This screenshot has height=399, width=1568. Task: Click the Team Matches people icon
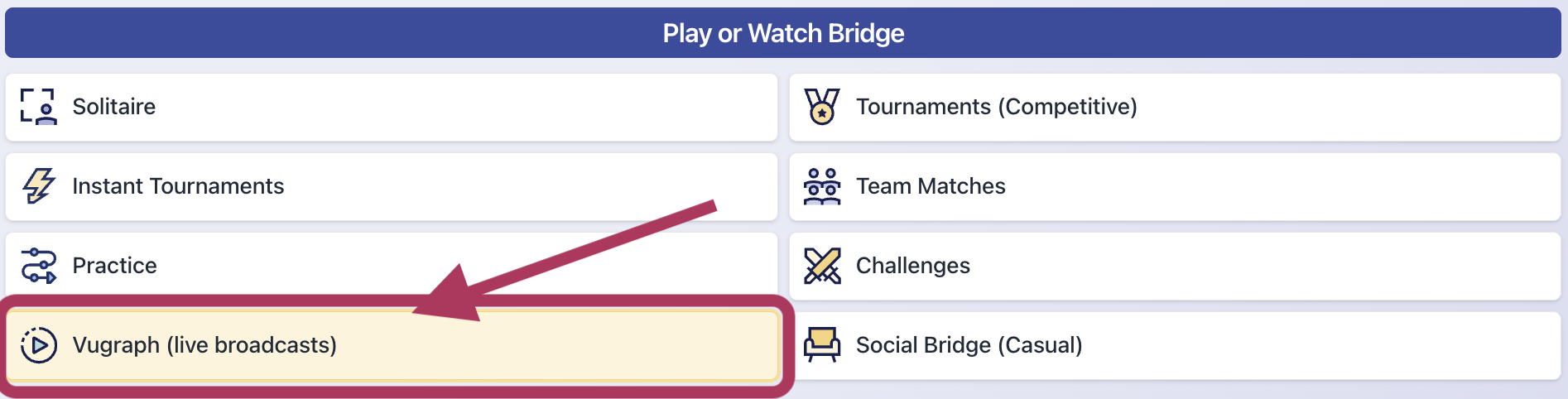pyautogui.click(x=821, y=186)
